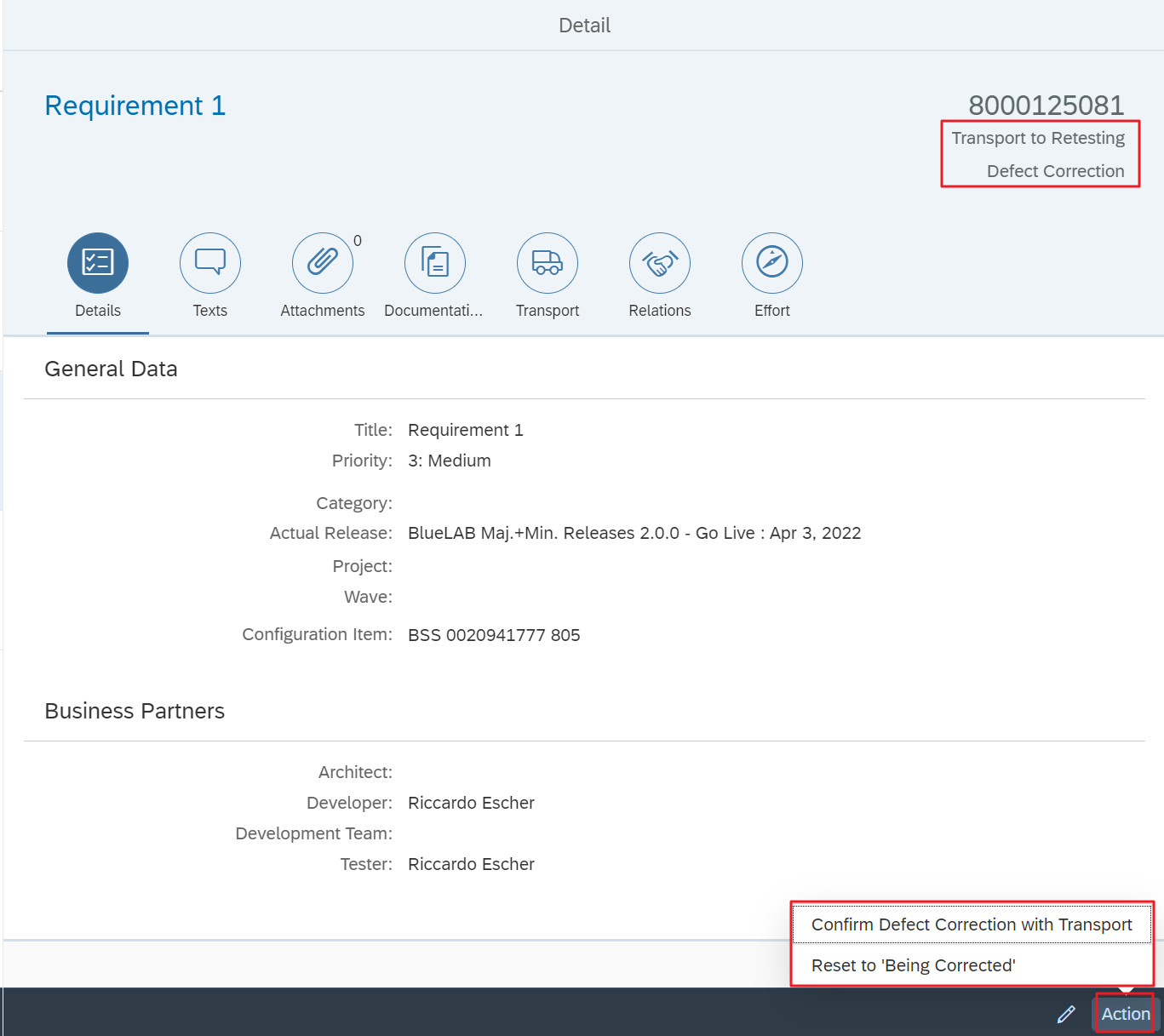Open the Documentation icon
Screen dimensions: 1164x1036
(435, 262)
